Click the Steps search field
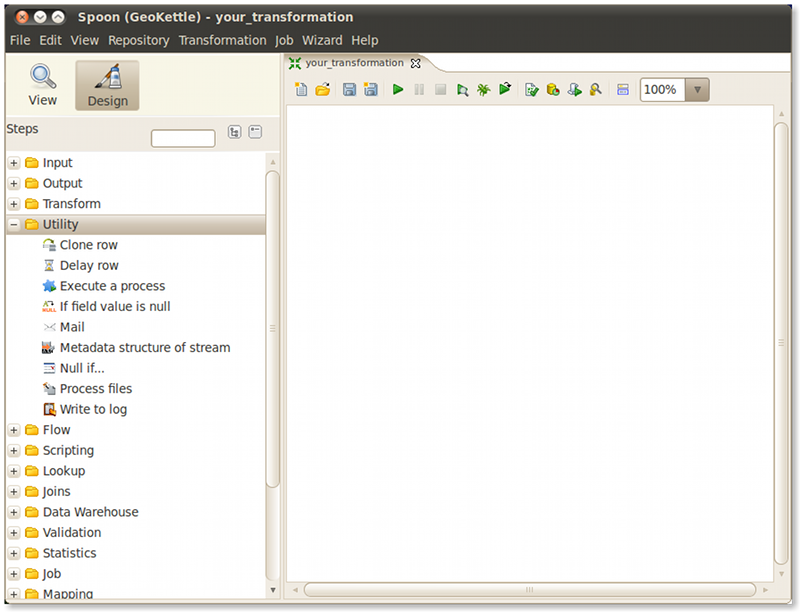This screenshot has height=612, width=800. coord(183,138)
